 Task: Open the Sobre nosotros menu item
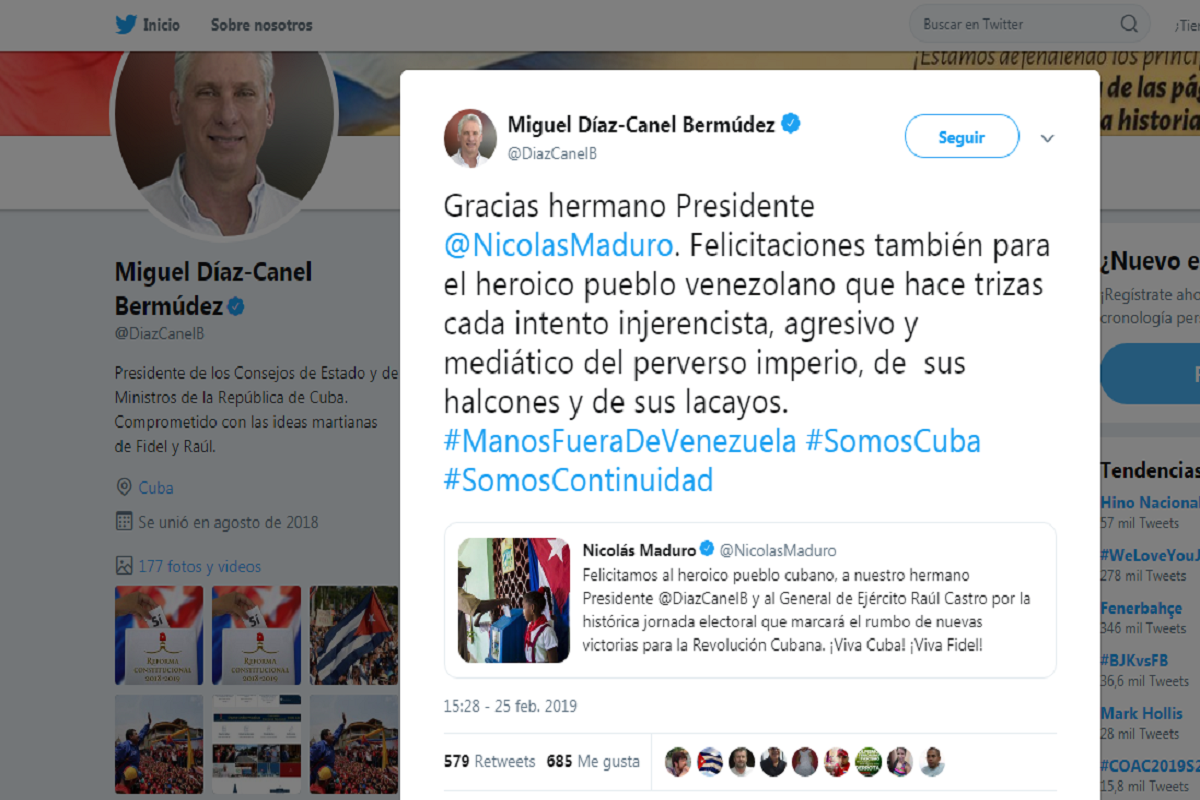[261, 25]
